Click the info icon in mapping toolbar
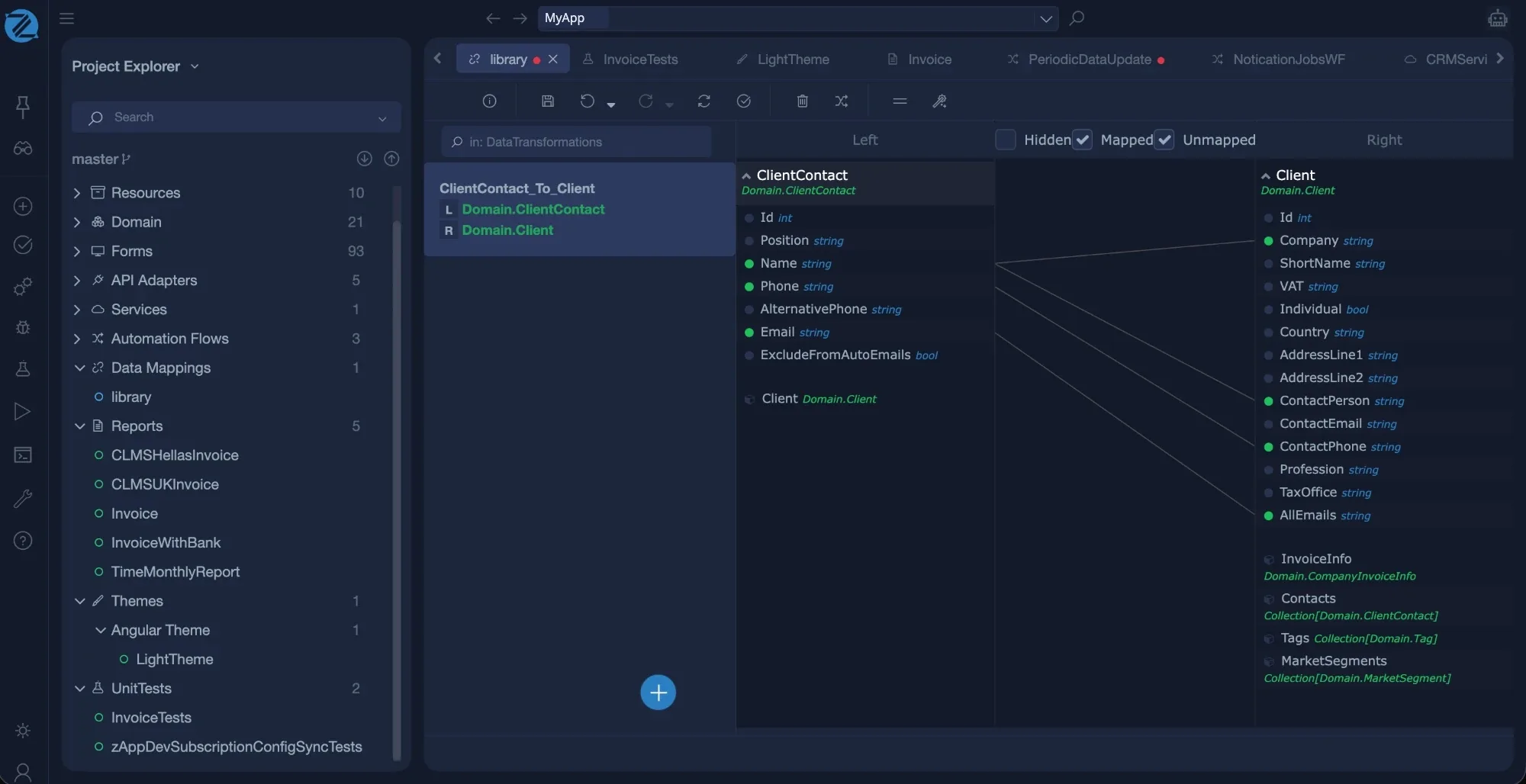The height and width of the screenshot is (784, 1526). (490, 101)
